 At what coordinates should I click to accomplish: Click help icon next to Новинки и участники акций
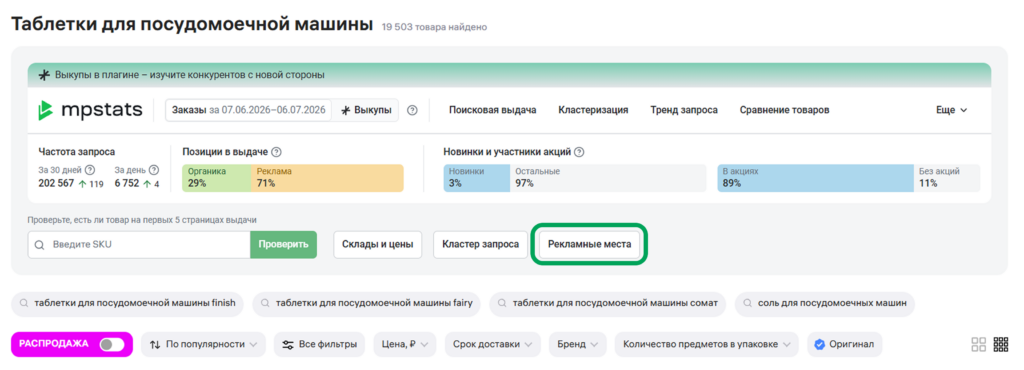coord(579,152)
